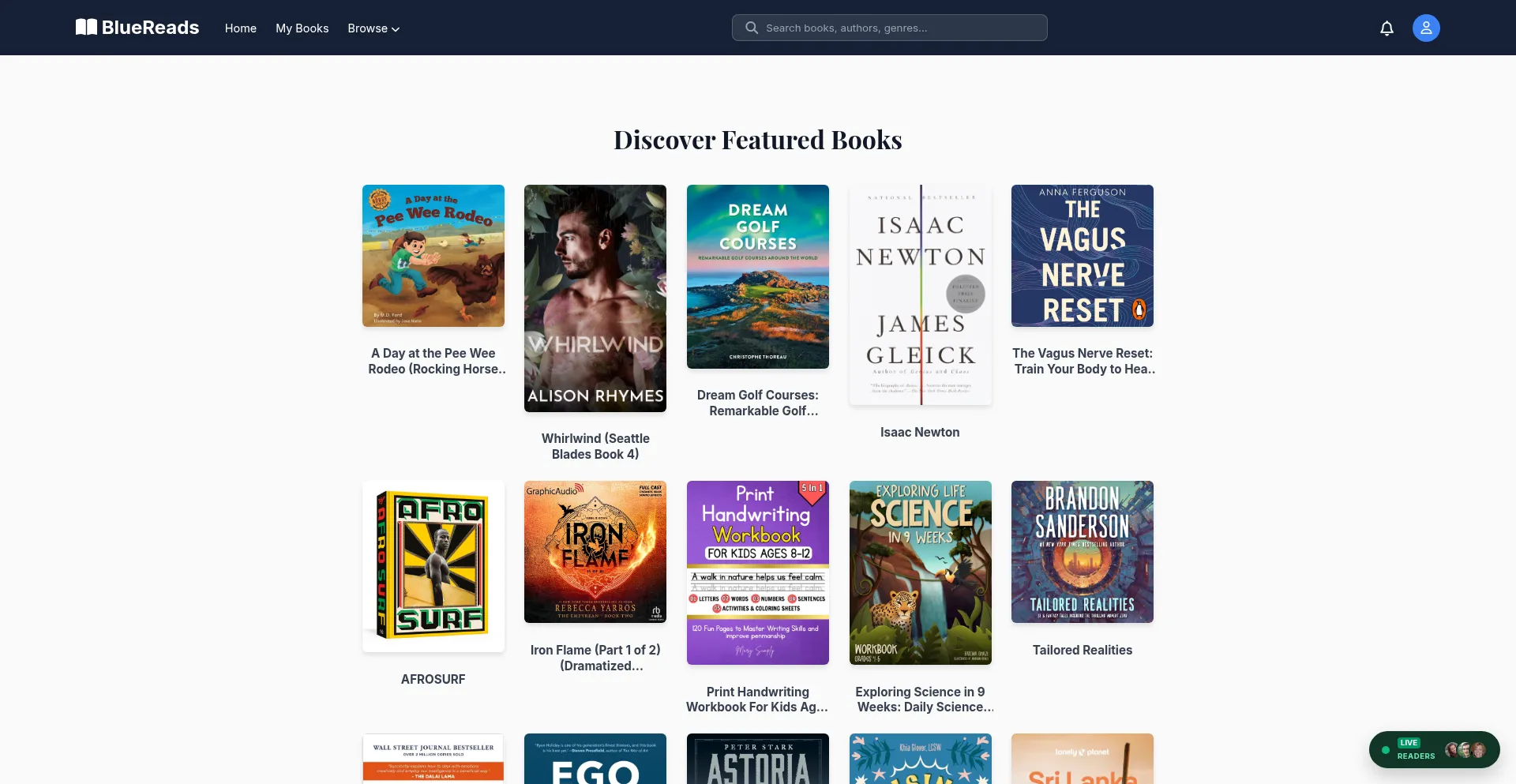This screenshot has width=1516, height=784.
Task: Focus the search books input field
Action: (x=890, y=28)
